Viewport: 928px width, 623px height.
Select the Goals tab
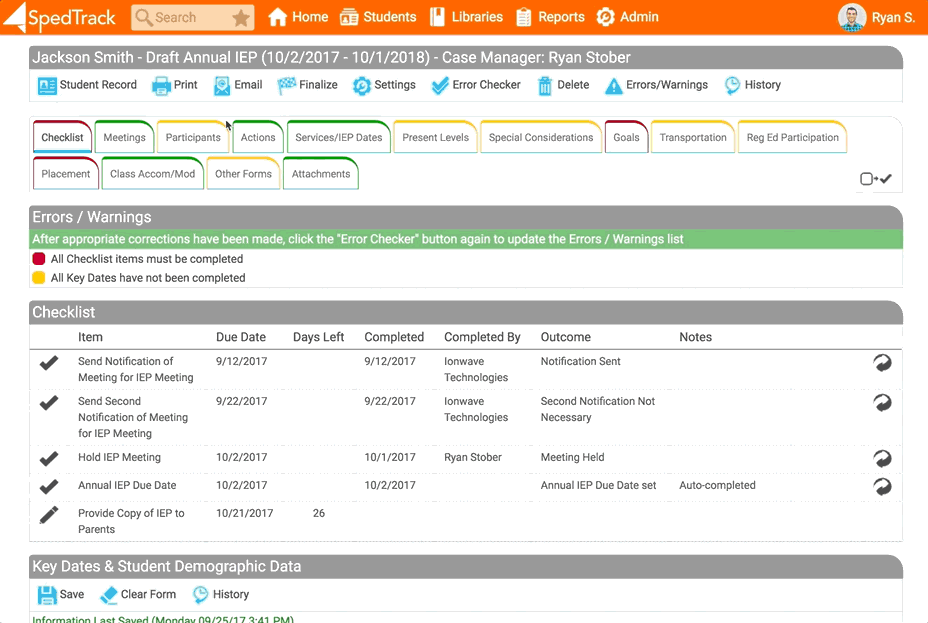(x=626, y=138)
